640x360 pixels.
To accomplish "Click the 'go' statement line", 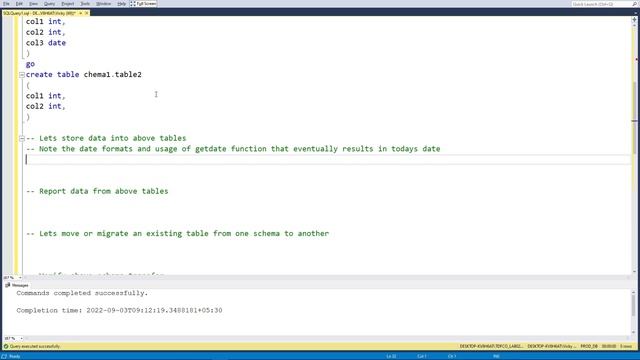I will point(30,64).
